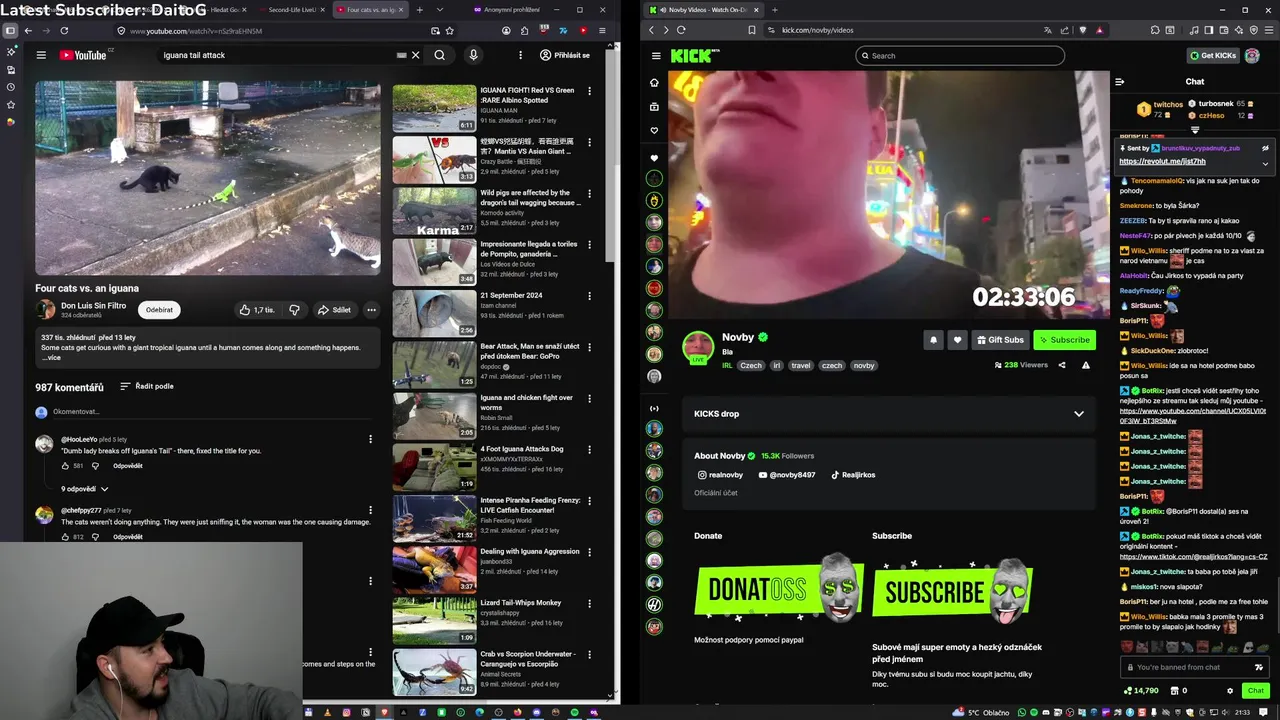Expand KICKS drop section
1280x720 pixels.
coord(1078,414)
